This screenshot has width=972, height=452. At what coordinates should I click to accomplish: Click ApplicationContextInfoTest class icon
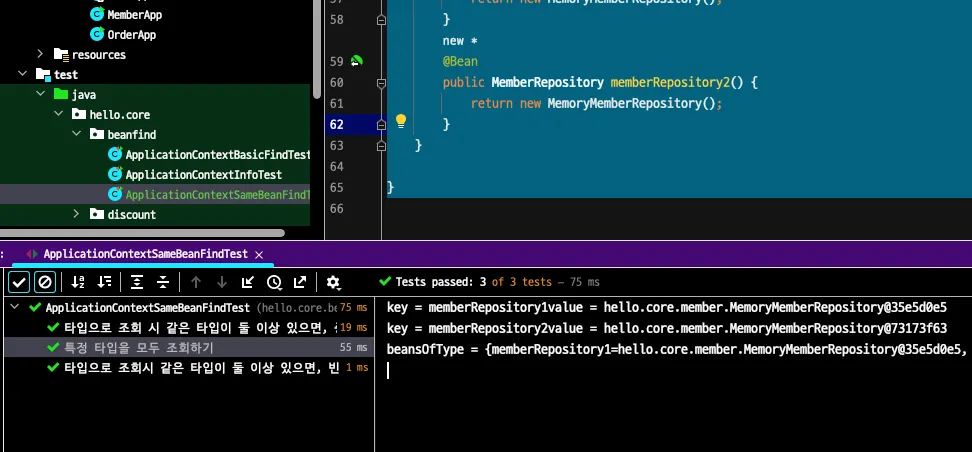click(x=115, y=174)
